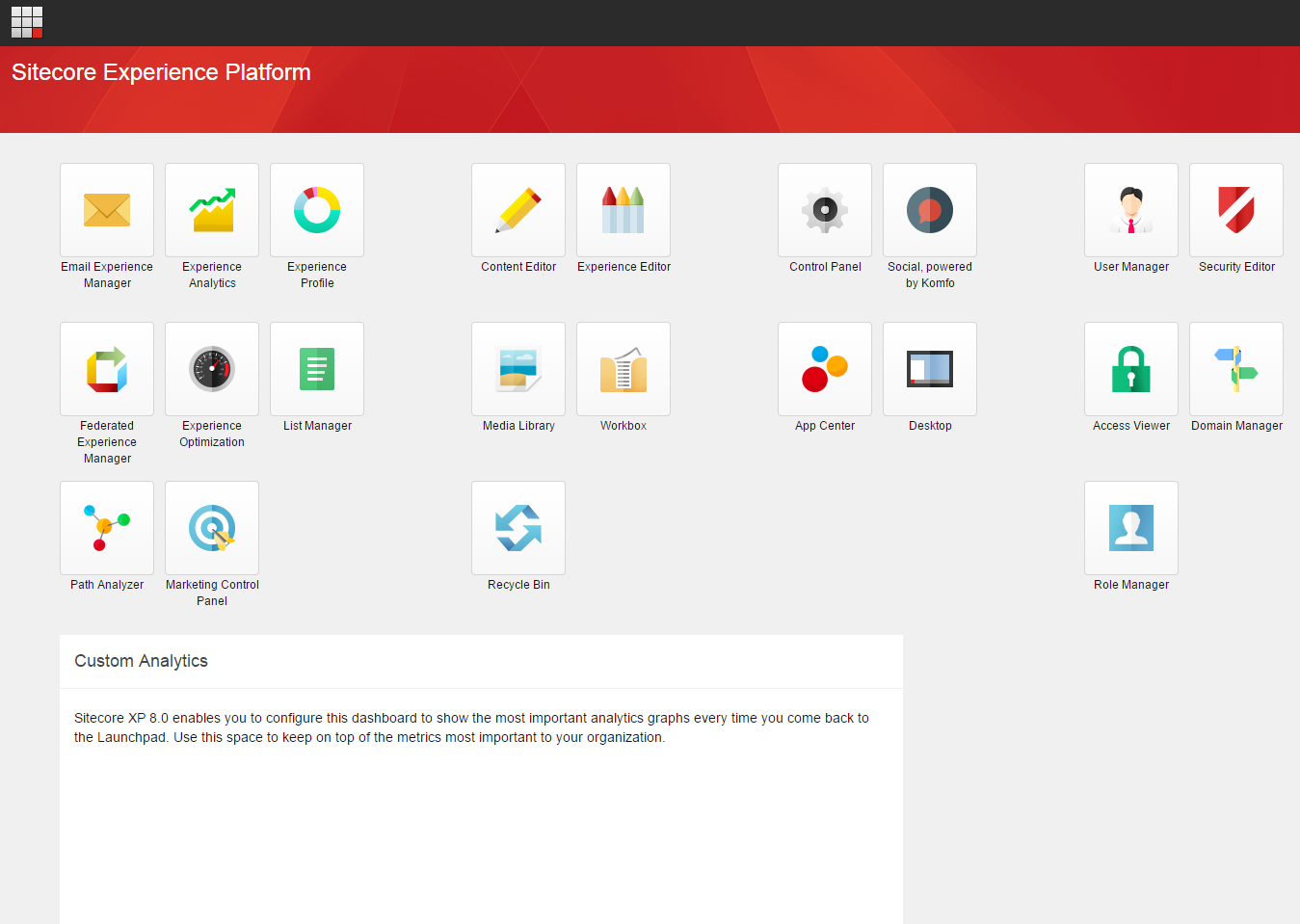The height and width of the screenshot is (924, 1300).
Task: Open the User Manager
Action: tap(1131, 210)
